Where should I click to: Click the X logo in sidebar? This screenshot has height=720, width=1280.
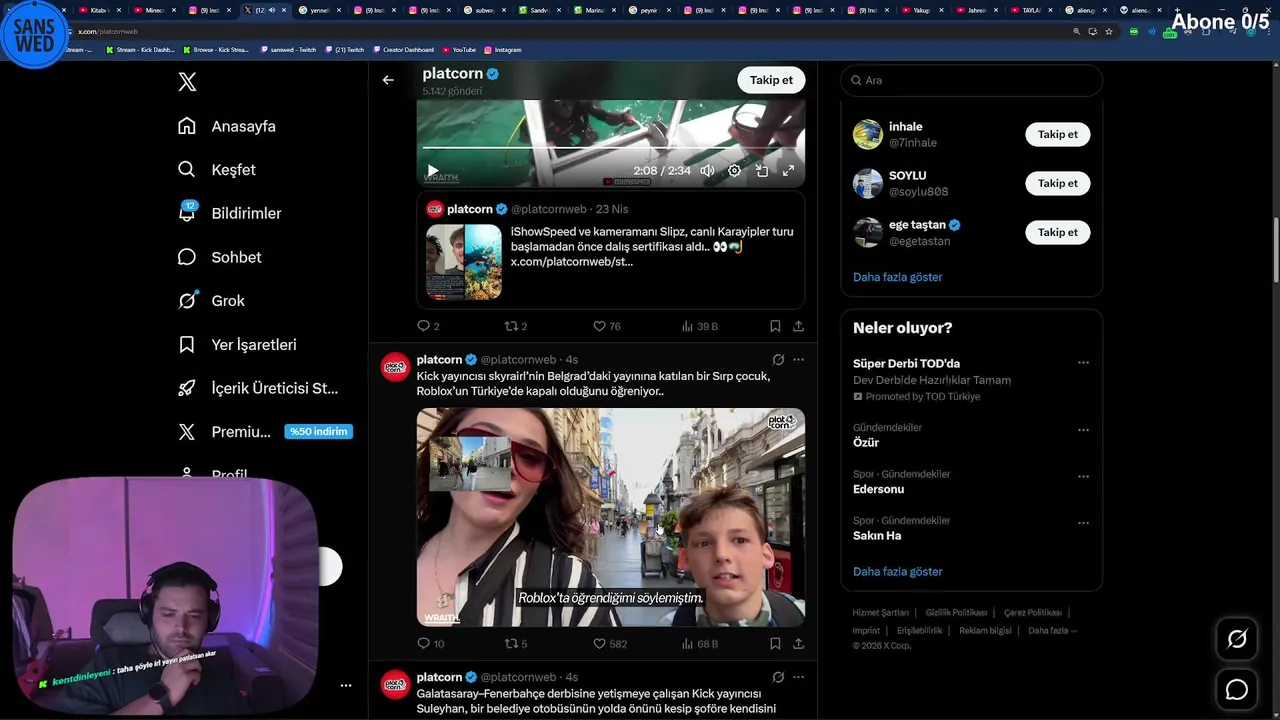click(187, 82)
